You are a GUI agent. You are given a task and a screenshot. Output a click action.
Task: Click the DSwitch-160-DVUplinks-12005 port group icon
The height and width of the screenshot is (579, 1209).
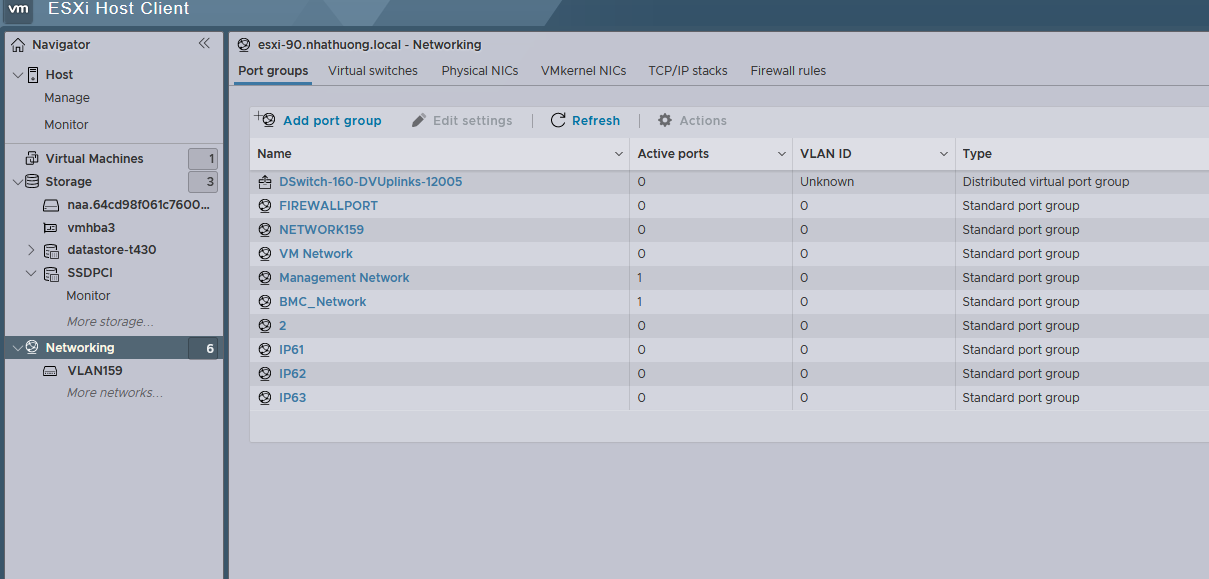(x=265, y=182)
